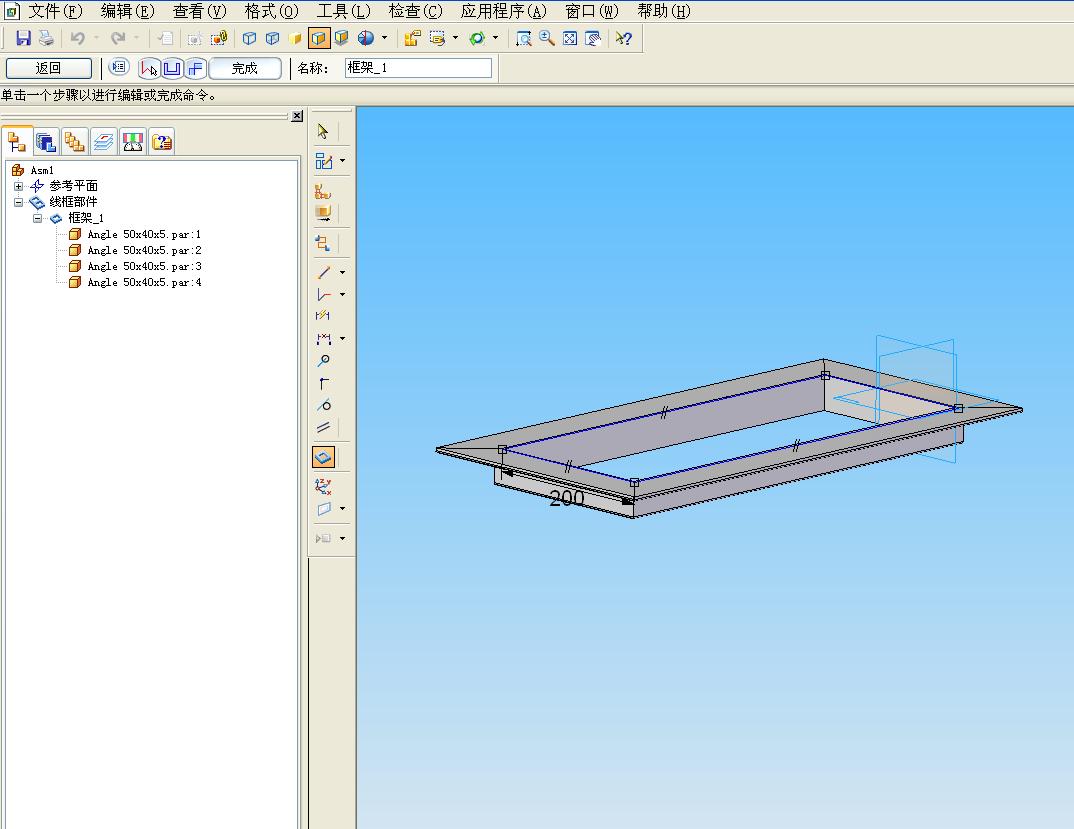Viewport: 1074px width, 829px height.
Task: Select the end-conditions step icon
Action: 195,68
